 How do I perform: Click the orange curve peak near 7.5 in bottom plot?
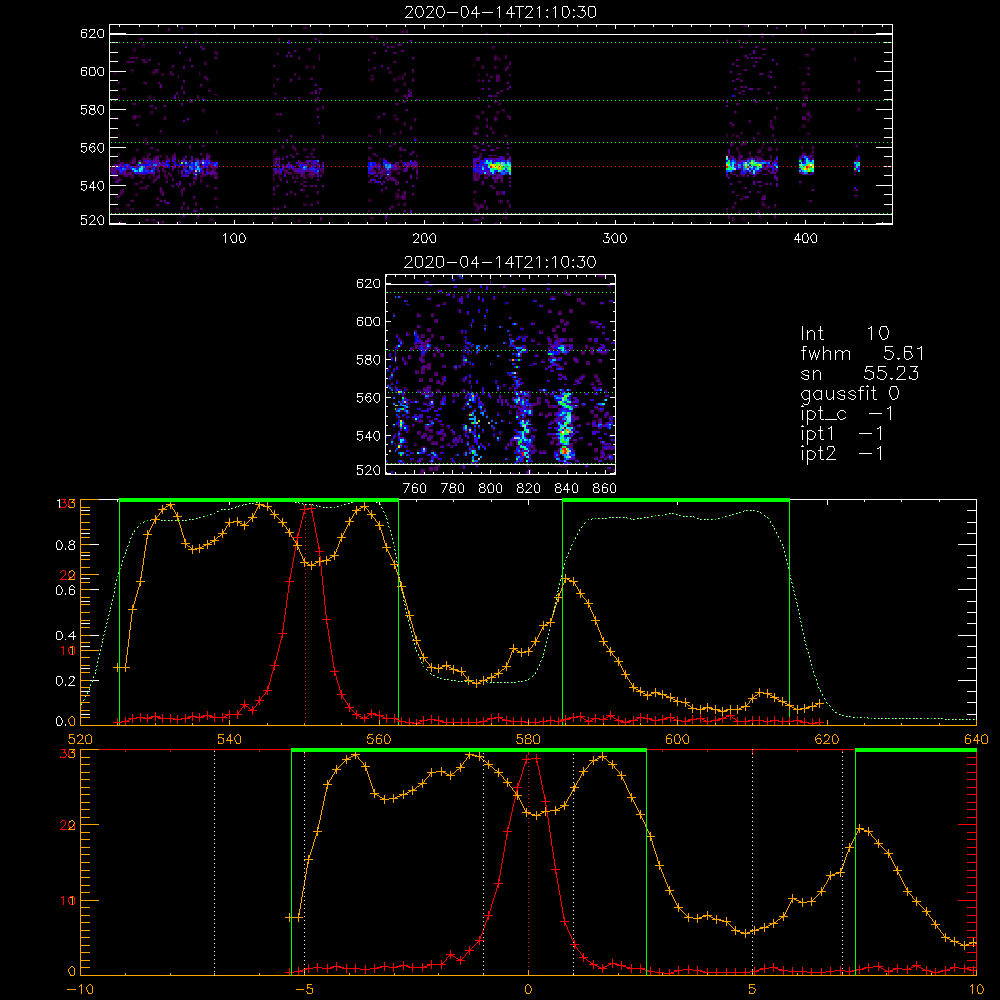tap(860, 828)
